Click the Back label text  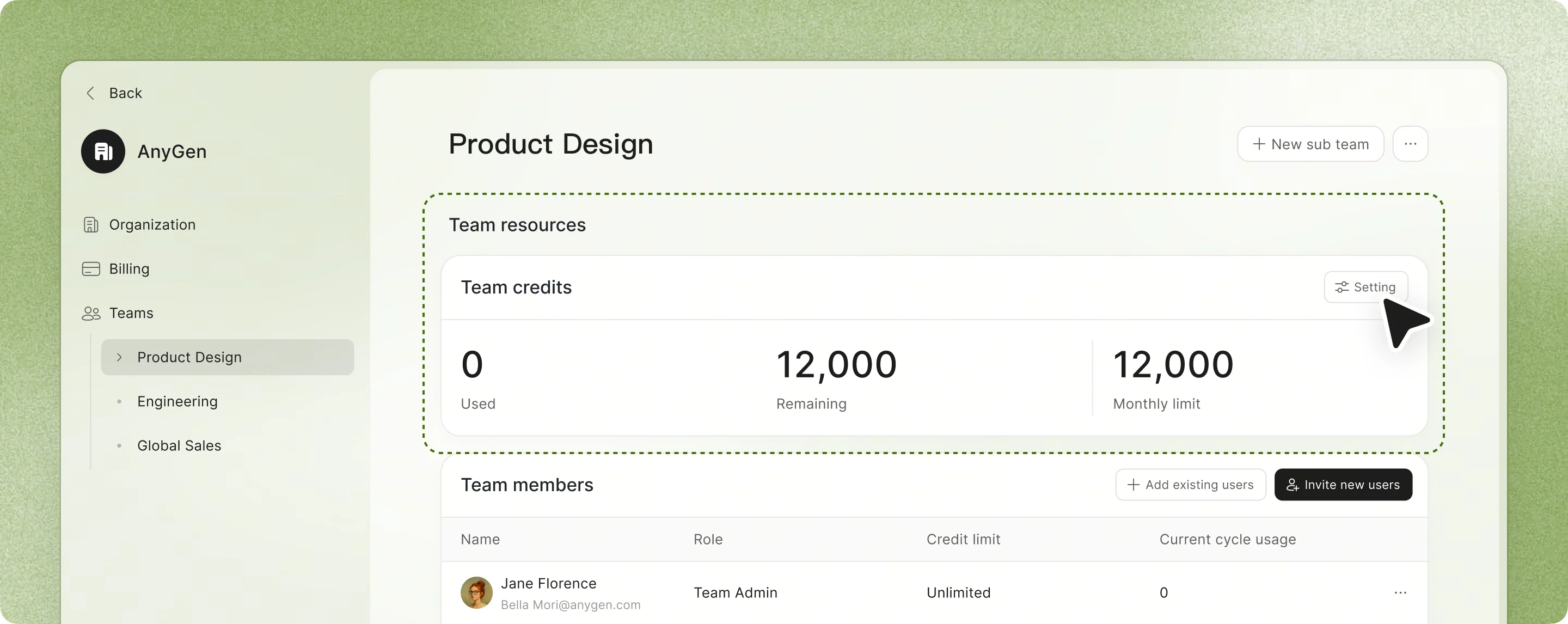[x=125, y=93]
